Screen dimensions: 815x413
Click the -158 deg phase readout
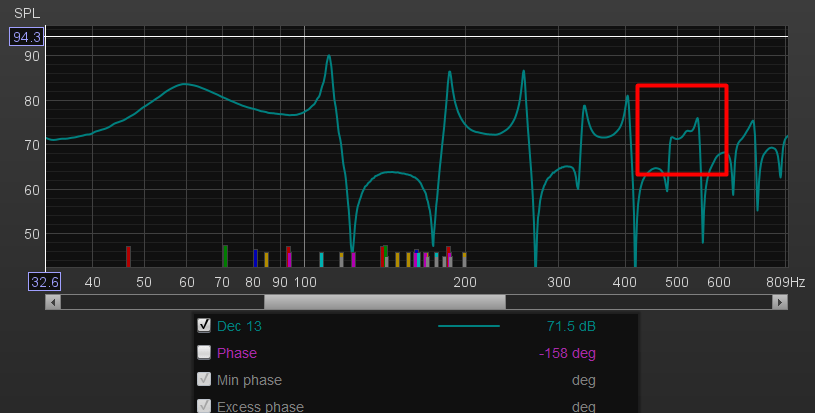pos(567,353)
